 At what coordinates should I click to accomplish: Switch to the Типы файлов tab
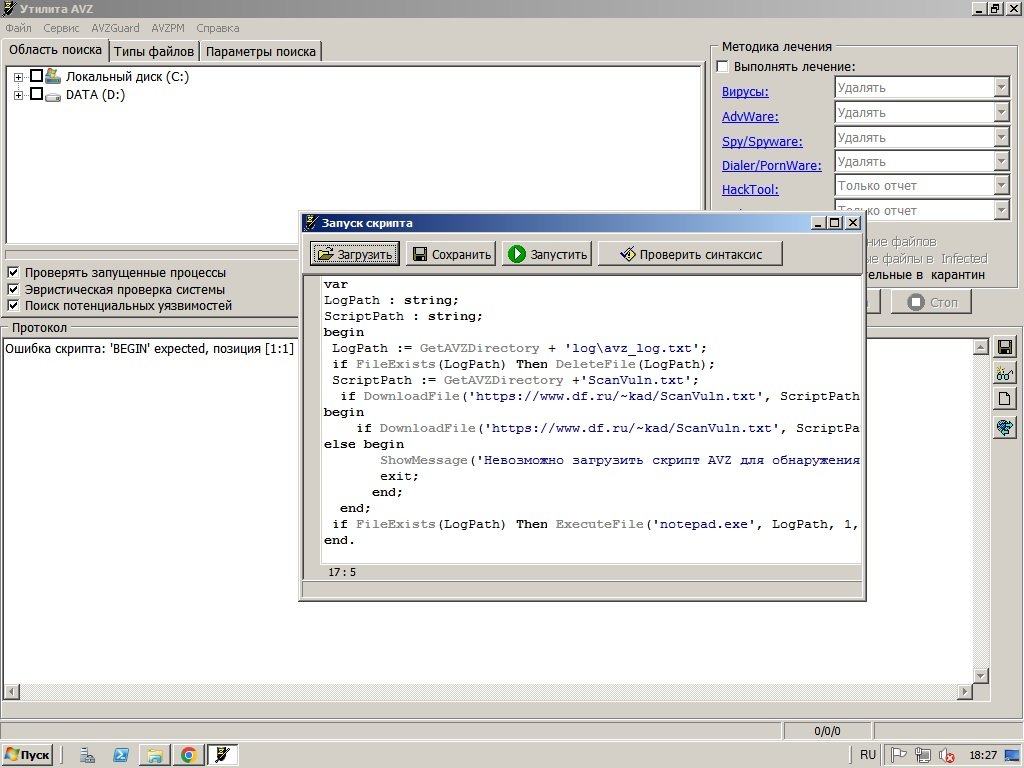(154, 51)
